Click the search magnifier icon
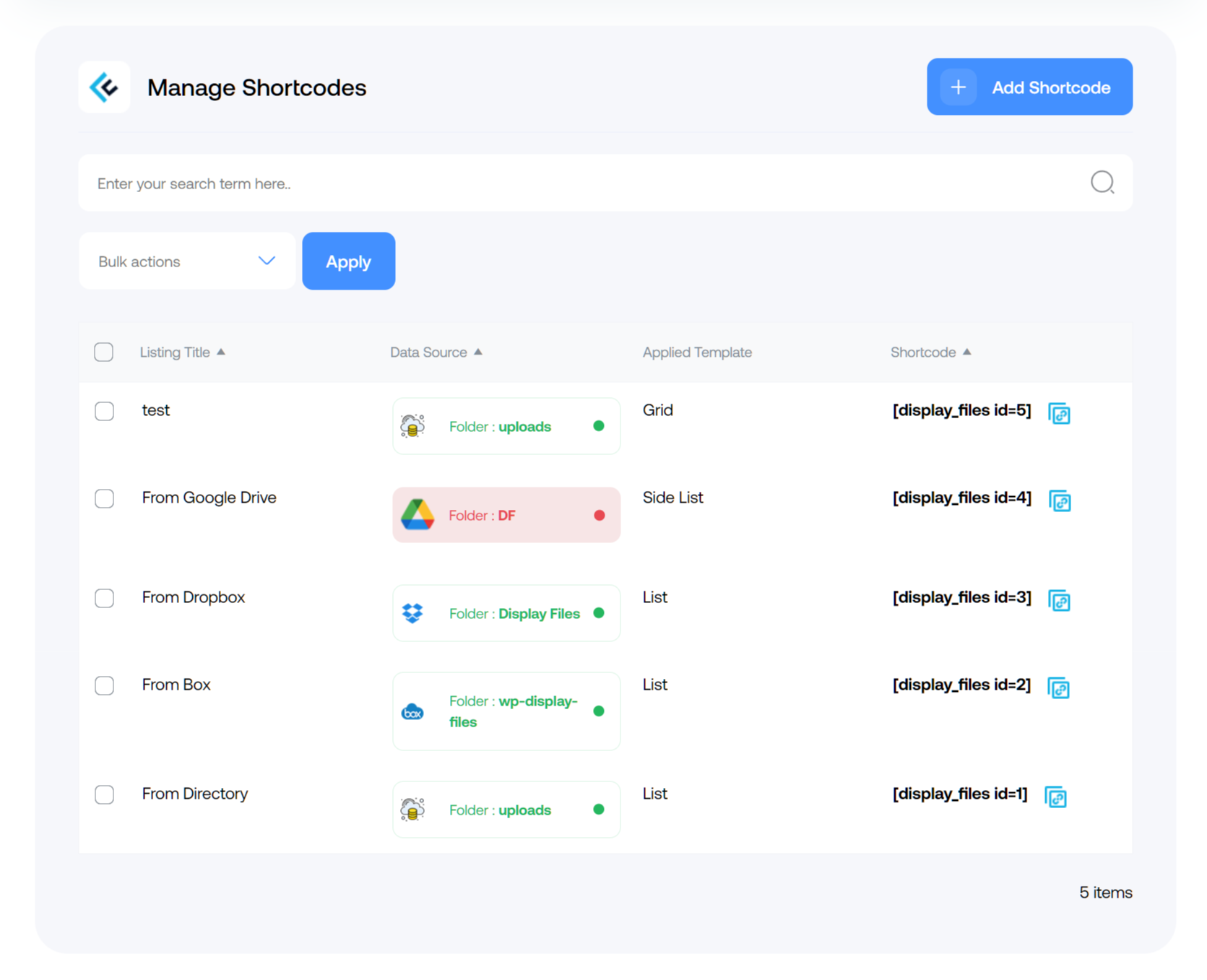Viewport: 1207px width, 980px height. 1102,183
